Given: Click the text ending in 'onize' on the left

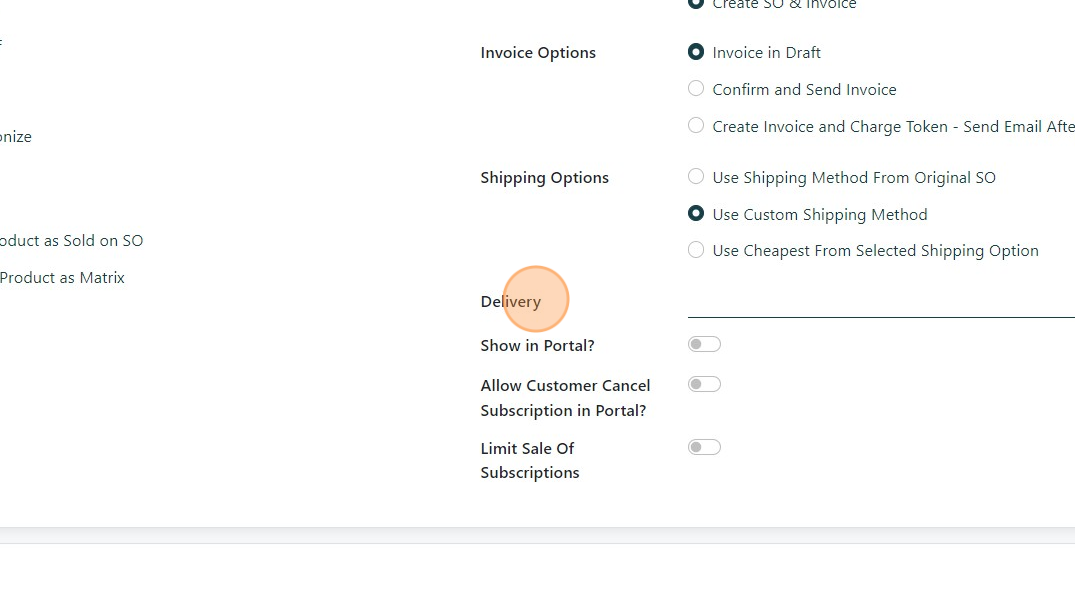Looking at the screenshot, I should (16, 137).
